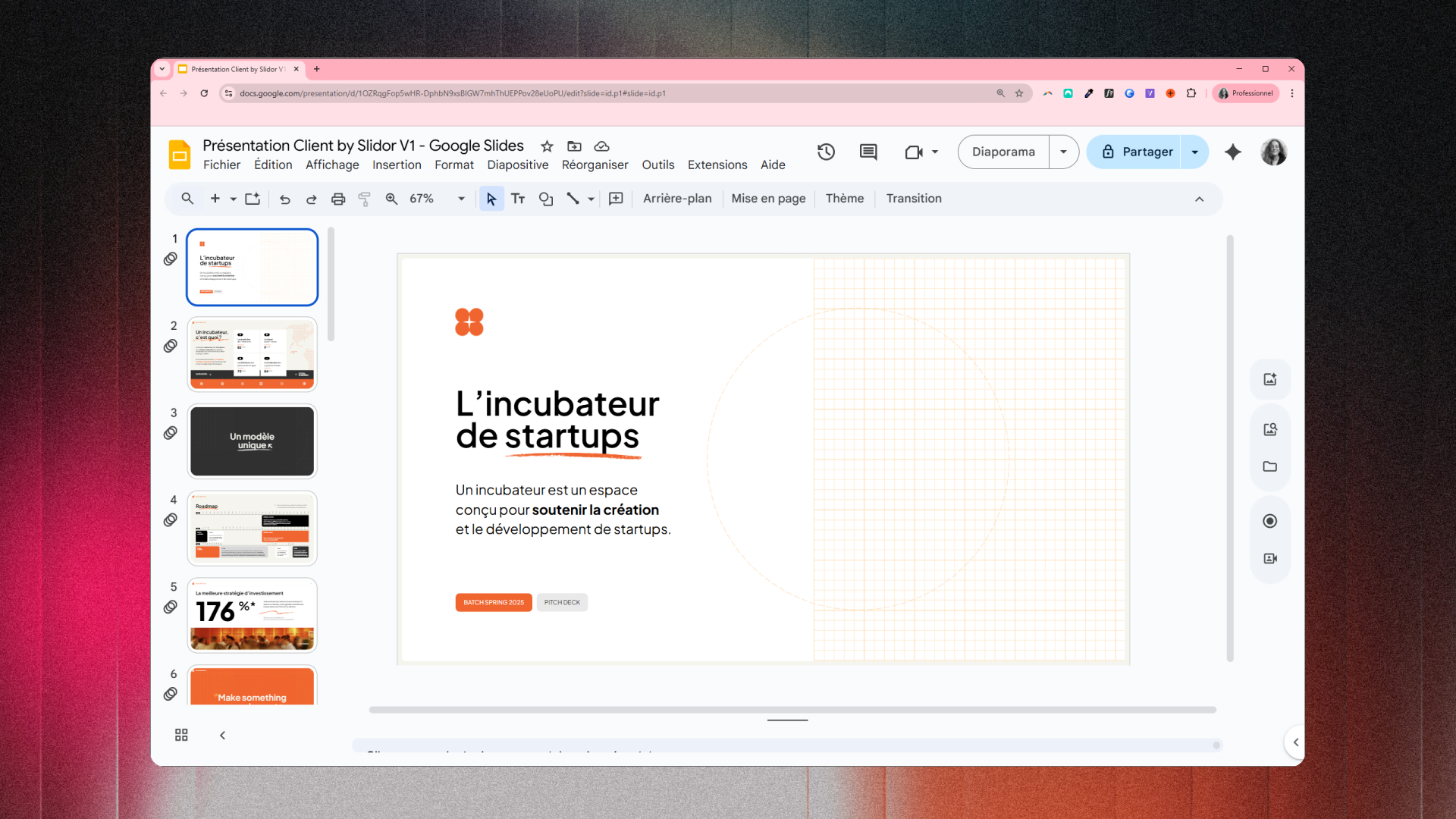Select slide 3 thumbnail Un modèle unique
This screenshot has width=1456, height=819.
click(x=252, y=441)
